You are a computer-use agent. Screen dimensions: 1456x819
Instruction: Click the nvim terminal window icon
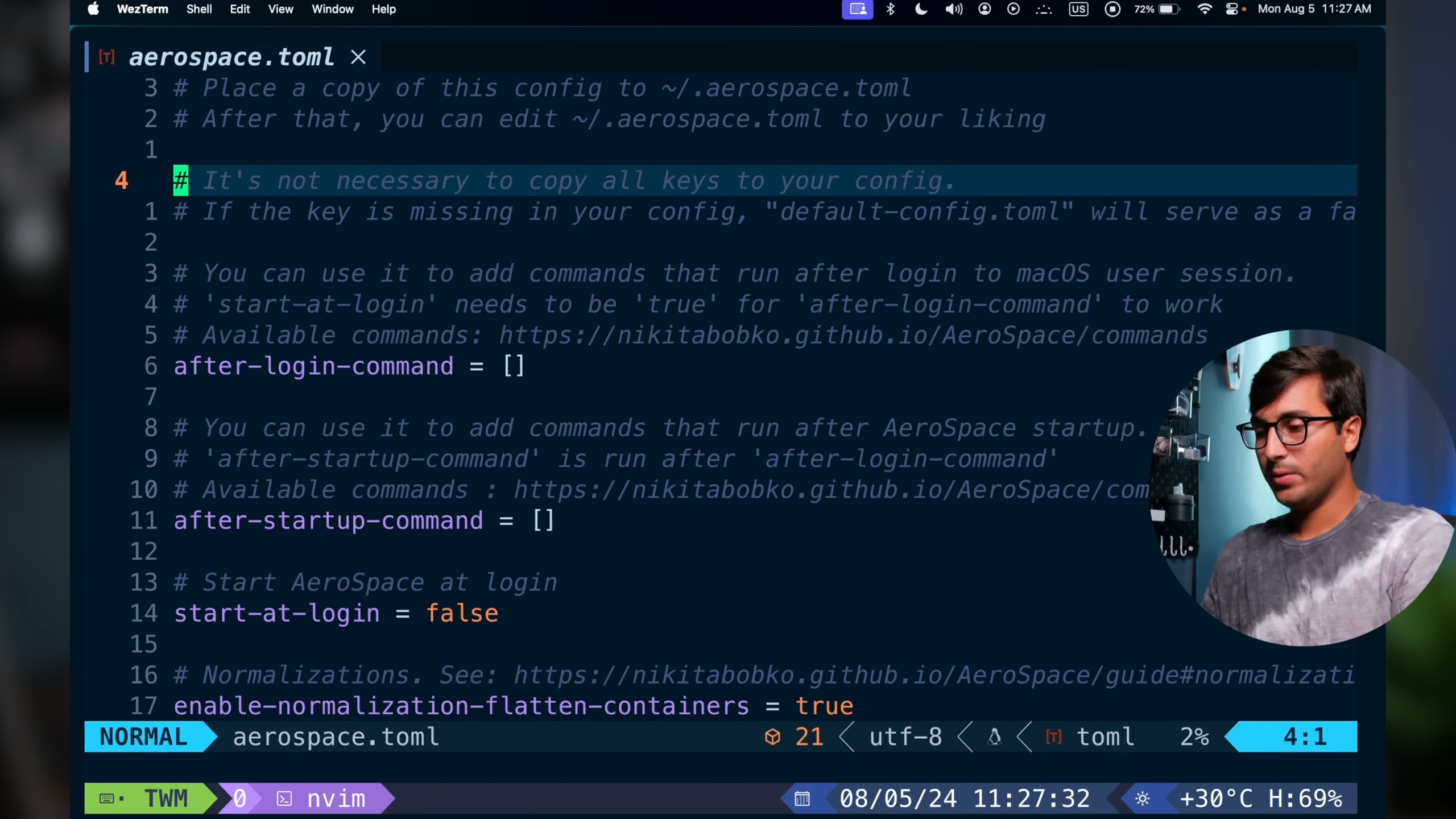[x=284, y=799]
